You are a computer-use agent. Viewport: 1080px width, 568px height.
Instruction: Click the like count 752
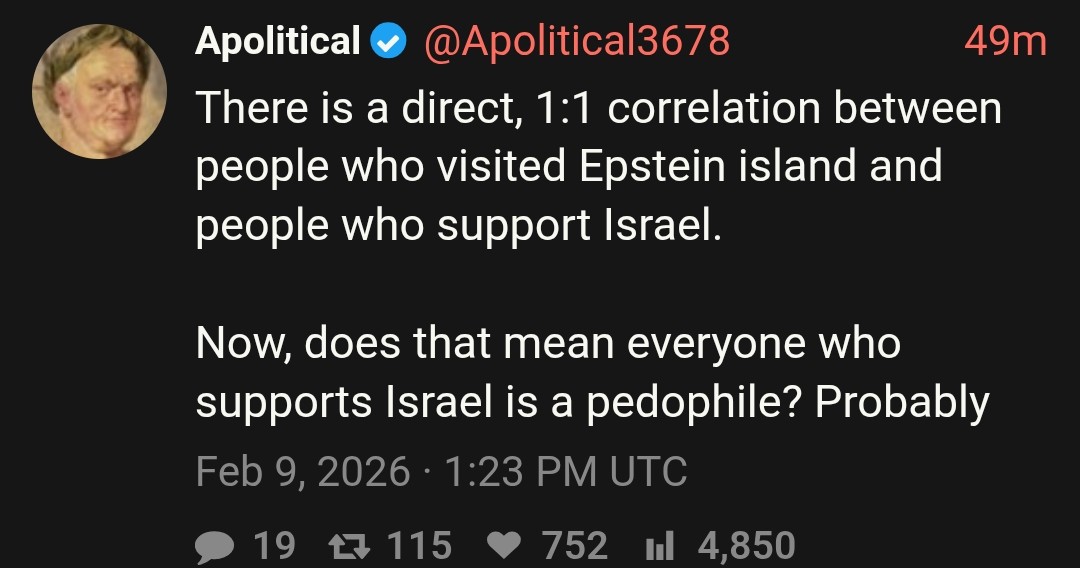click(x=574, y=546)
